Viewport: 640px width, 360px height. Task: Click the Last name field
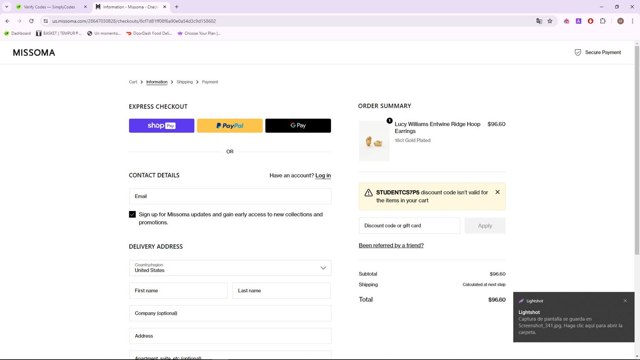(281, 291)
